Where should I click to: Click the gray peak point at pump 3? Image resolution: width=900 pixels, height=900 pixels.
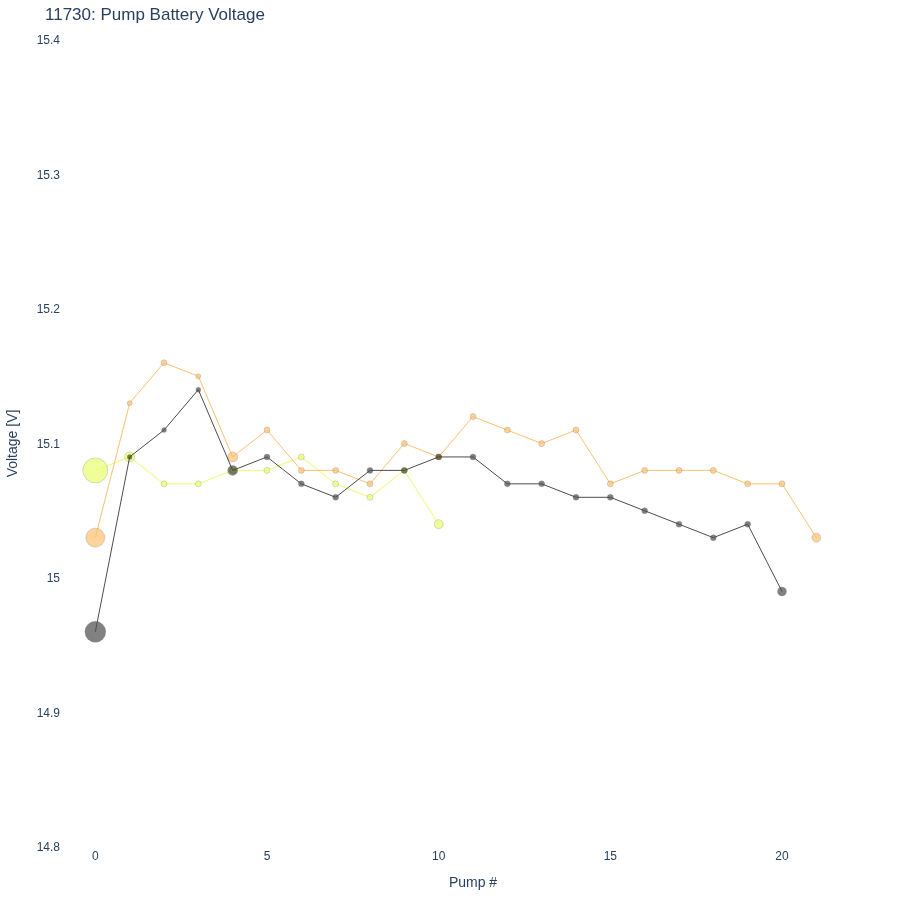(x=199, y=390)
